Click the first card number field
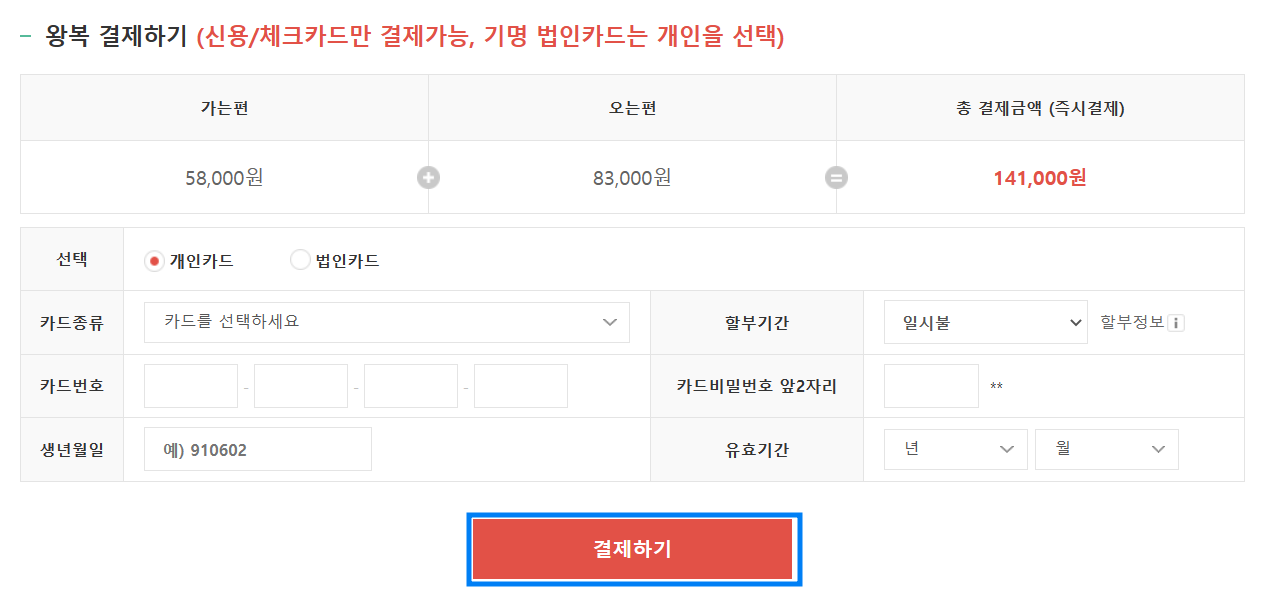1265x607 pixels. tap(190, 385)
